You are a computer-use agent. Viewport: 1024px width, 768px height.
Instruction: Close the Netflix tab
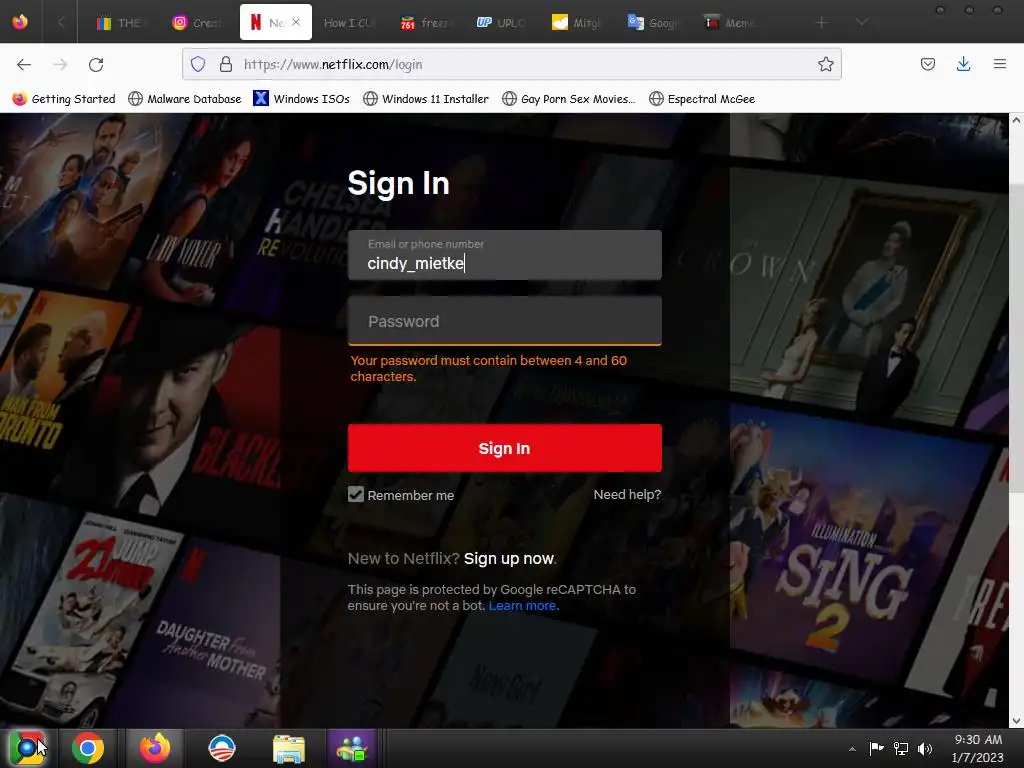(x=296, y=22)
